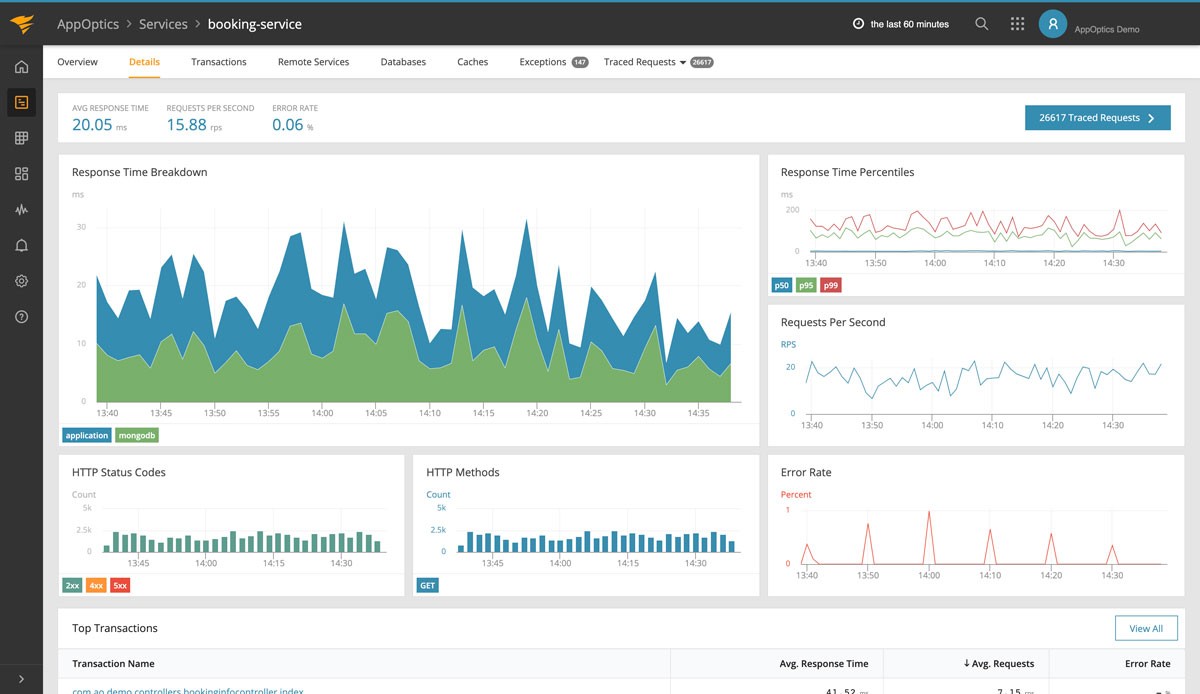The height and width of the screenshot is (694, 1200).
Task: Toggle the p99 percentile legend
Action: [830, 285]
